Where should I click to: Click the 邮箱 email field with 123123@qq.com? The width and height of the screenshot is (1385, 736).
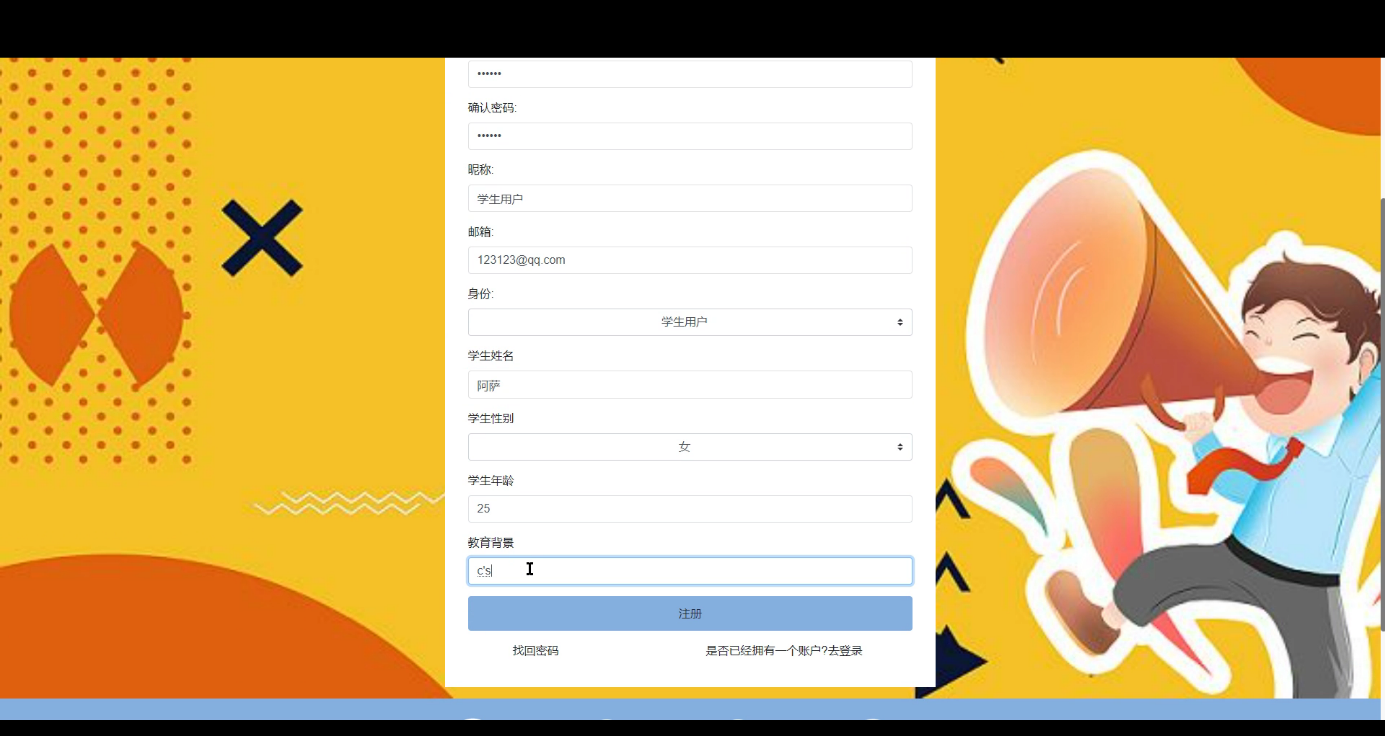click(690, 260)
